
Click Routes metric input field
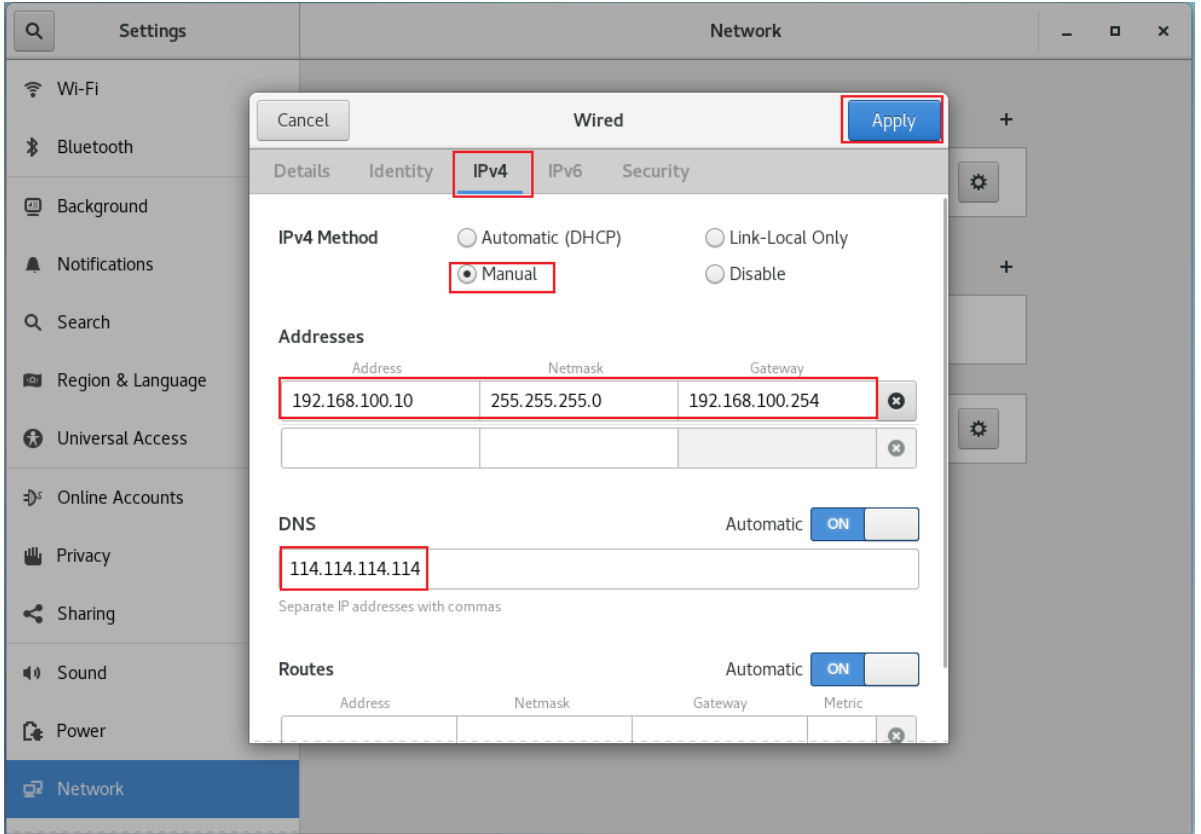[842, 730]
